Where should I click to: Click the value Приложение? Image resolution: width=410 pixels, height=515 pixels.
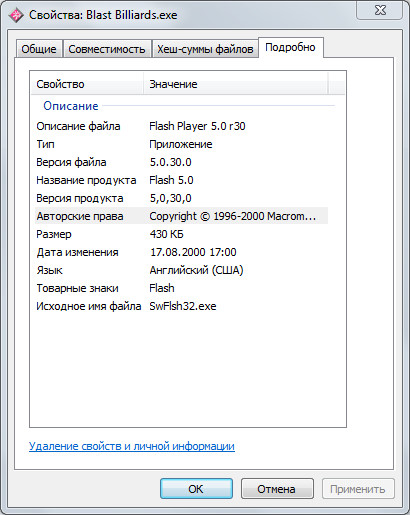(181, 144)
